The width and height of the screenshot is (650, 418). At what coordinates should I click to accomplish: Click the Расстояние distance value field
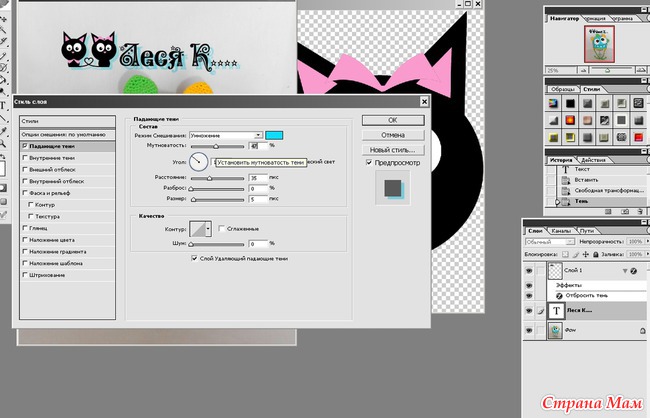(257, 177)
